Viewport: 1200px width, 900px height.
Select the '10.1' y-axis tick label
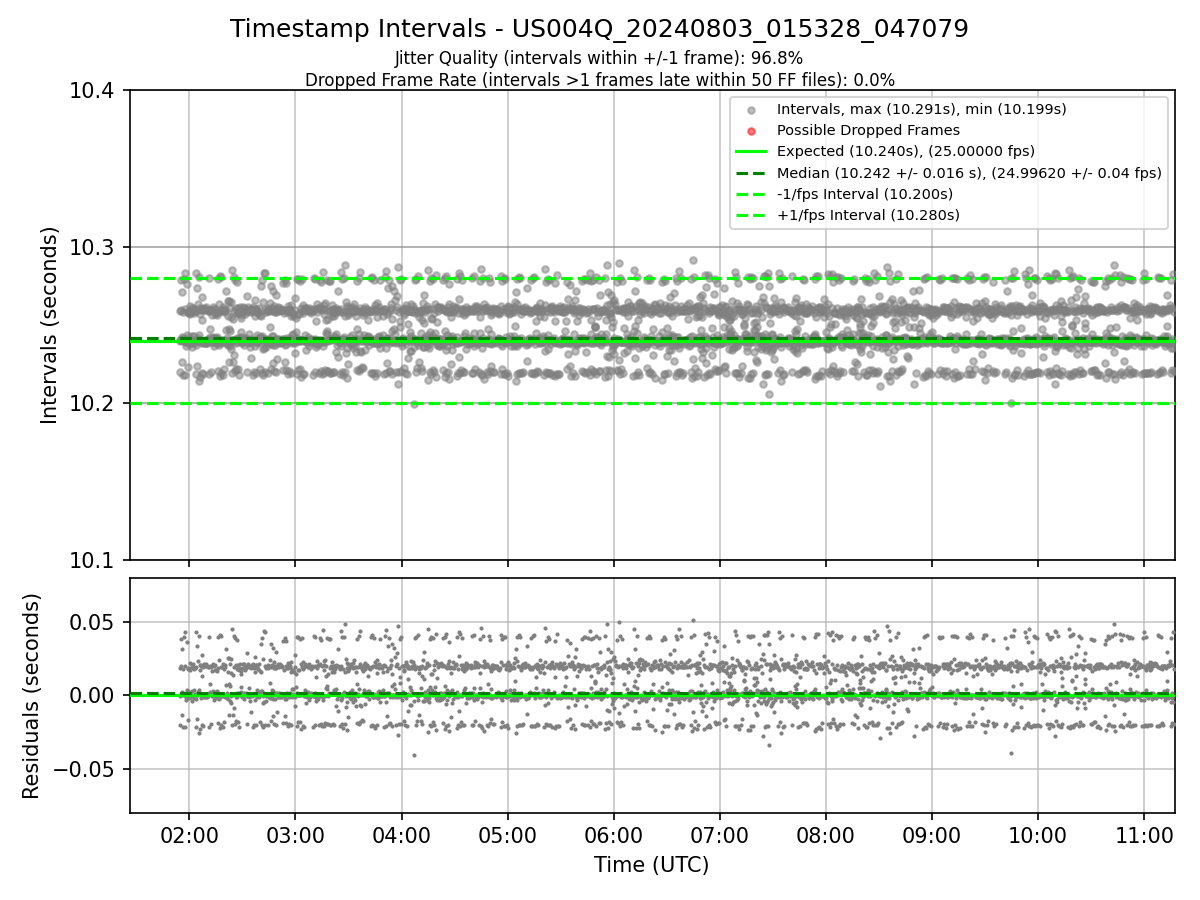pos(92,560)
